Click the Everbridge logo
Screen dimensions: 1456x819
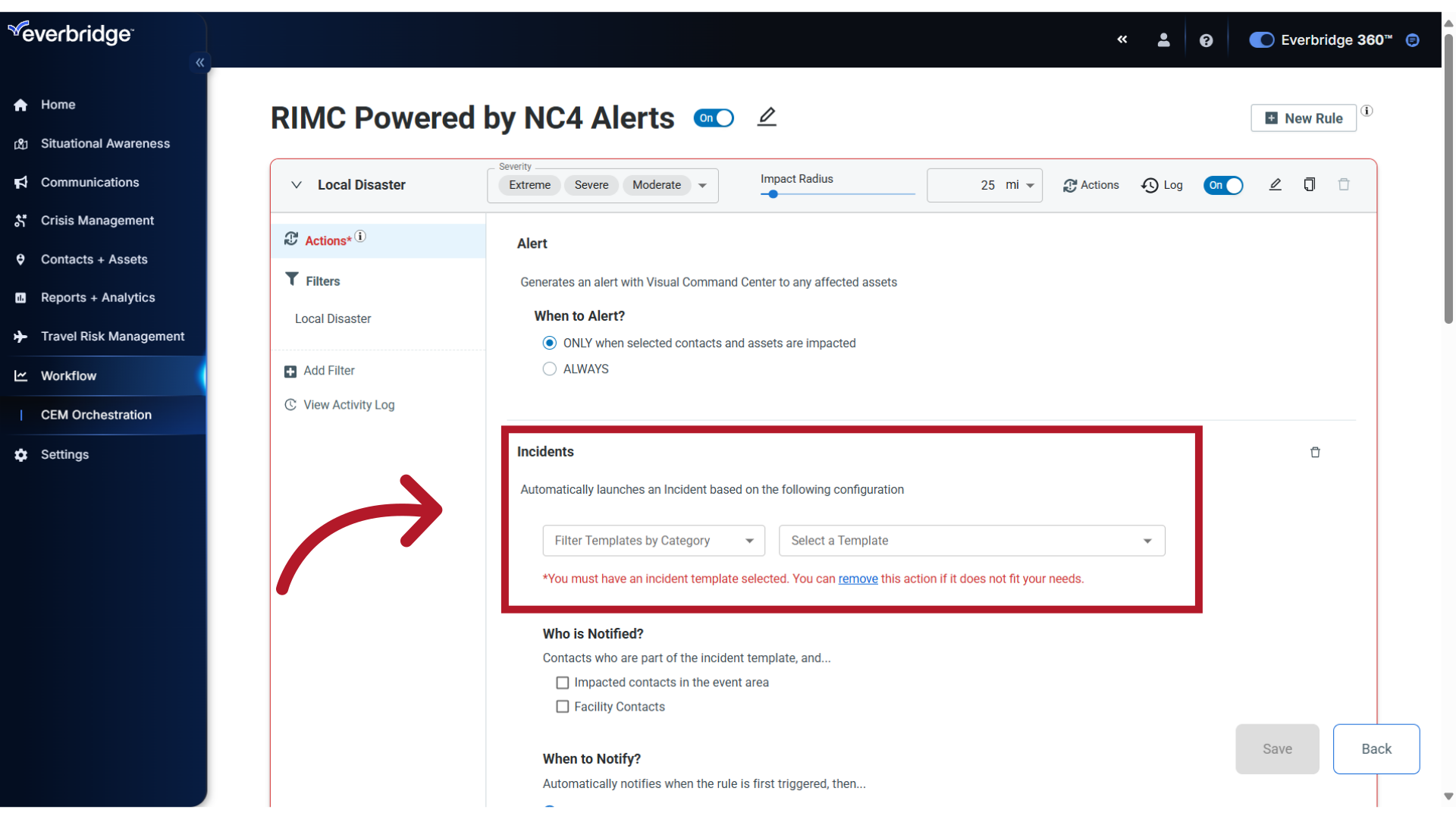coord(71,33)
